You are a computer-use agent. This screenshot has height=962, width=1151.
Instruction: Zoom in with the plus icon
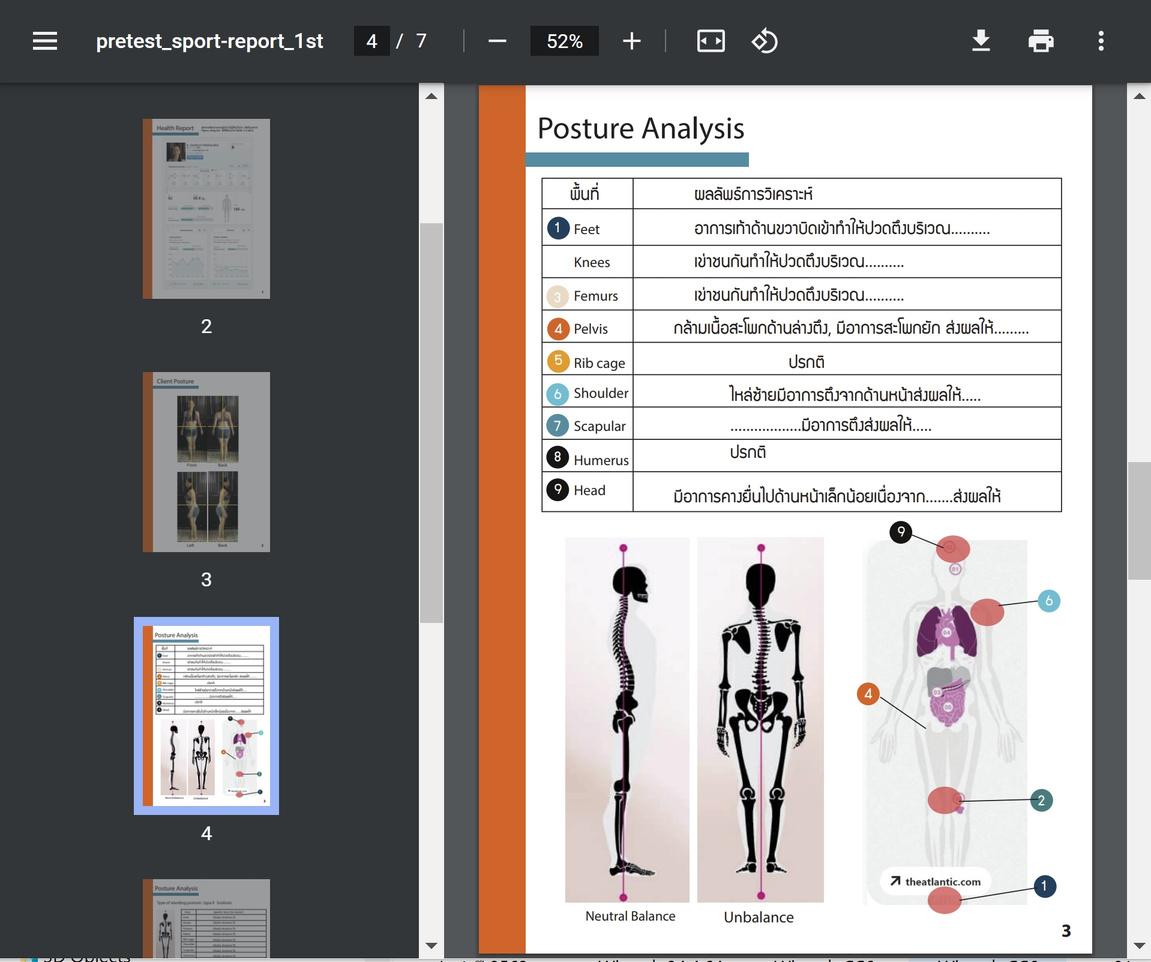point(631,41)
